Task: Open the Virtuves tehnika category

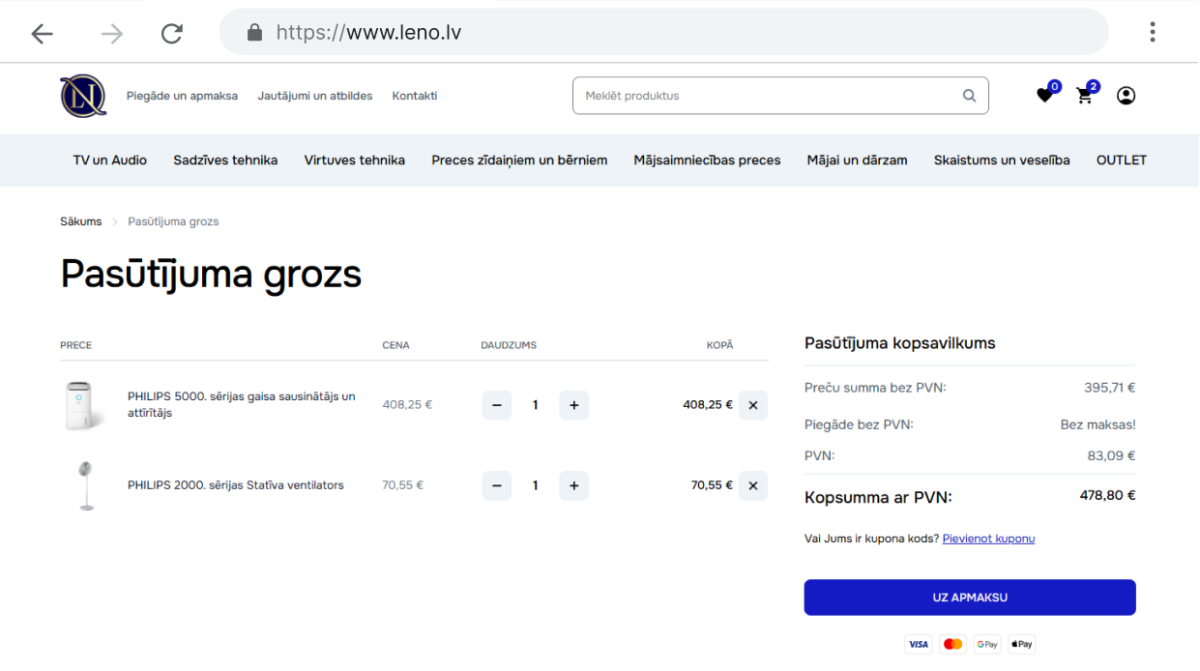Action: (x=354, y=160)
